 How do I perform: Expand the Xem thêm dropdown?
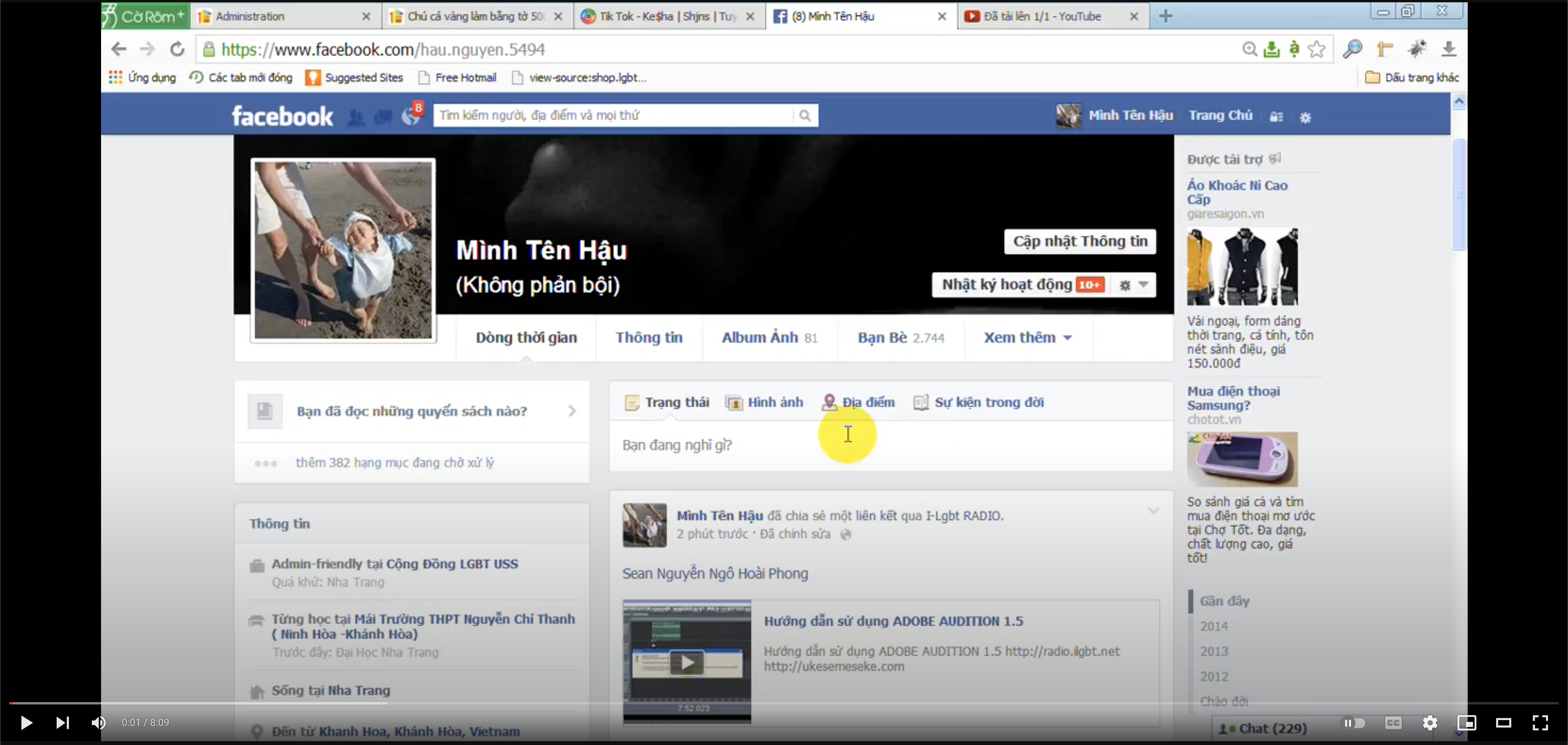pos(1027,338)
